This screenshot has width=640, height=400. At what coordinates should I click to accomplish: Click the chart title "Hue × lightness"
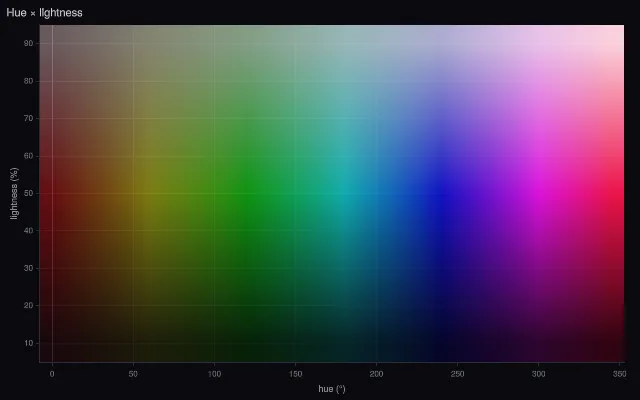(44, 13)
